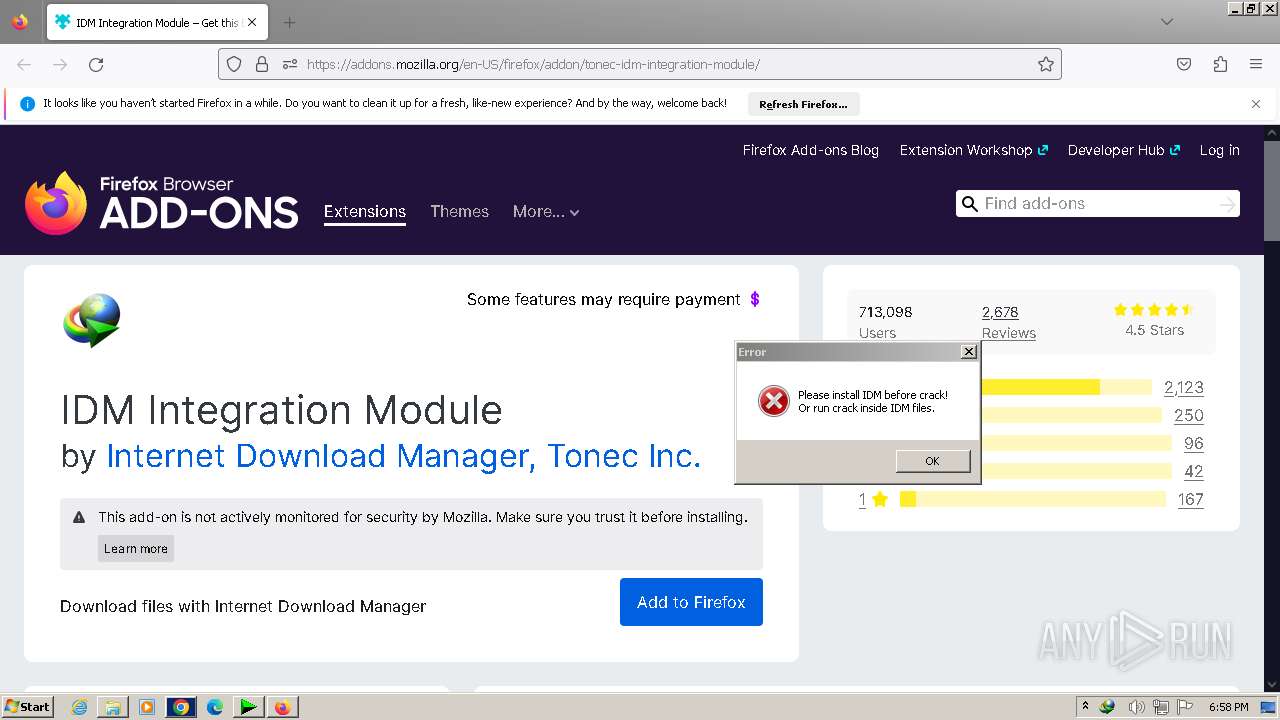
Task: Close the Error dialog with X
Action: click(968, 352)
